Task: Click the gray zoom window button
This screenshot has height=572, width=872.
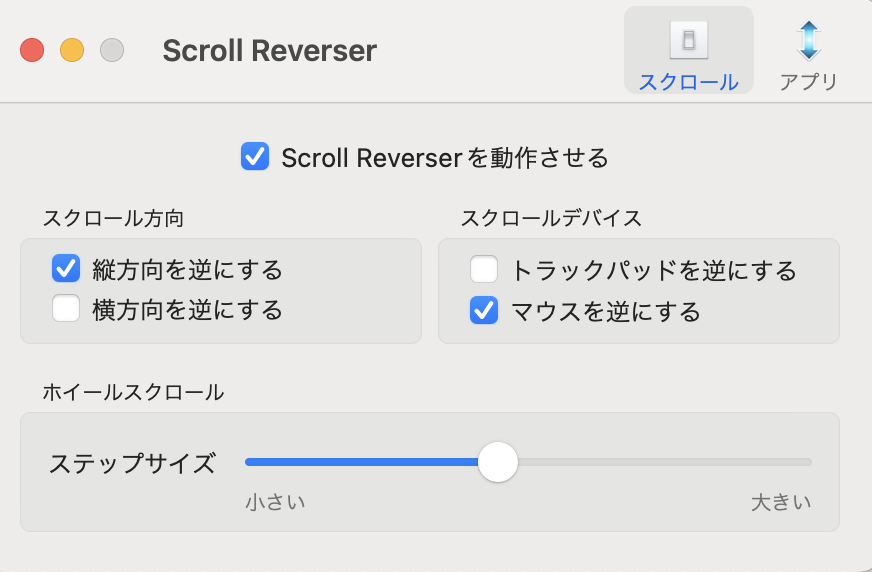Action: coord(112,50)
